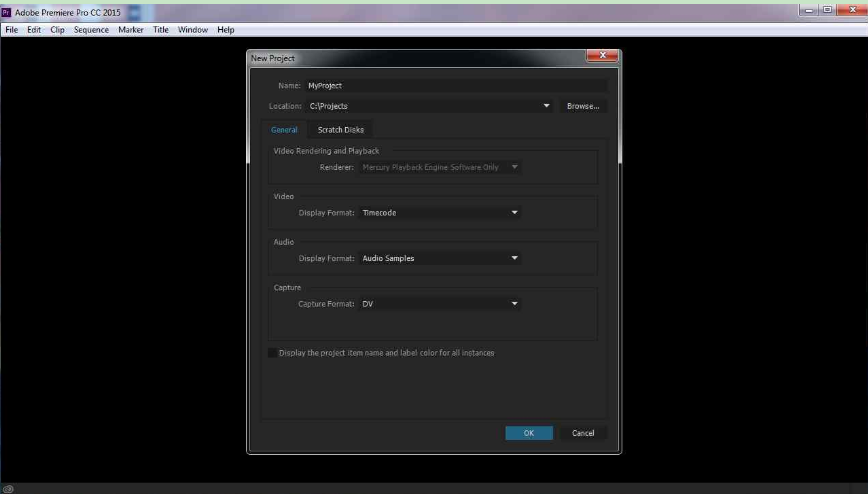Open the Help menu
868x494 pixels.
coord(225,30)
